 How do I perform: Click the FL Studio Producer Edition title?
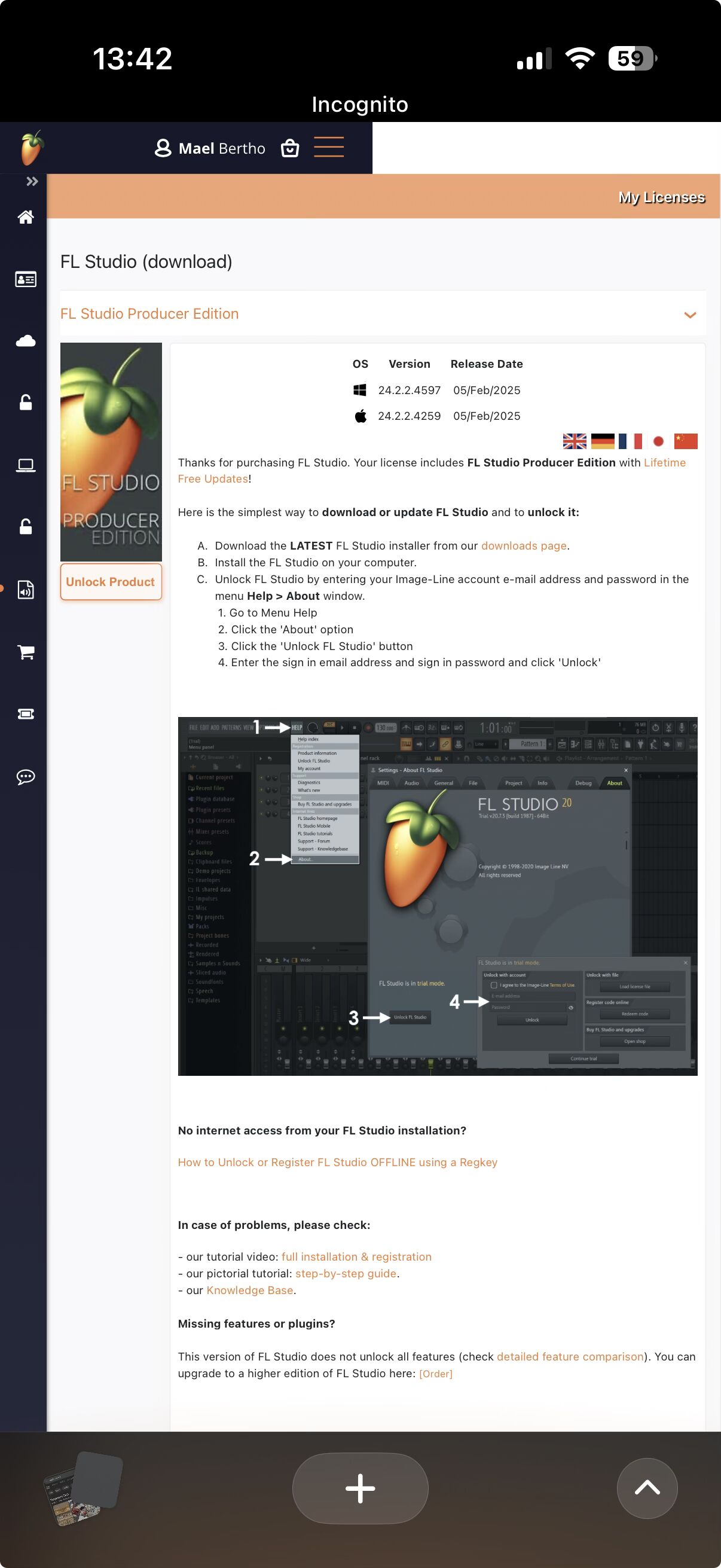pos(149,313)
